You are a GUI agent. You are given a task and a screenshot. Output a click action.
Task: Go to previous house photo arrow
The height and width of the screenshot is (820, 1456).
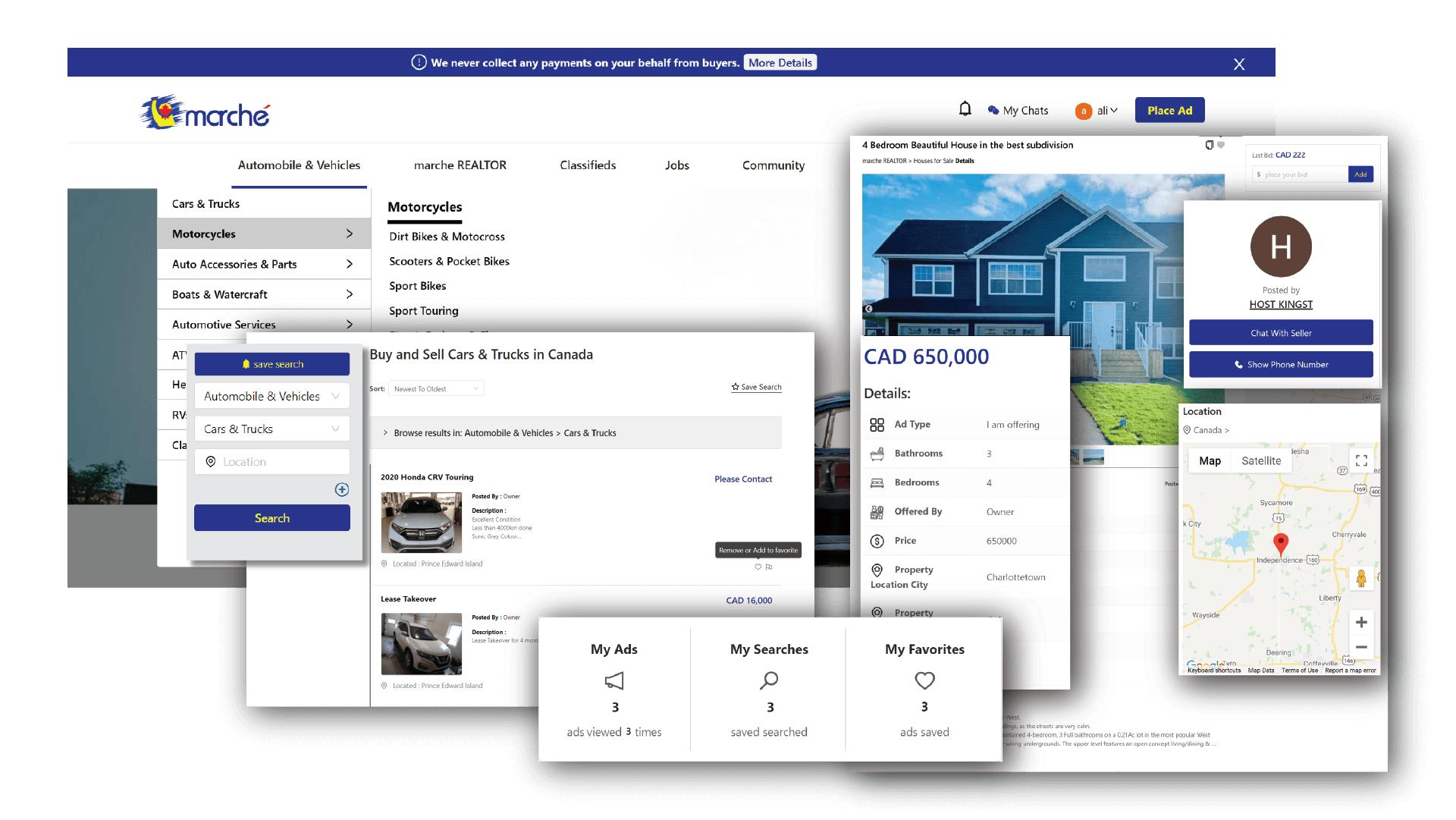[869, 309]
